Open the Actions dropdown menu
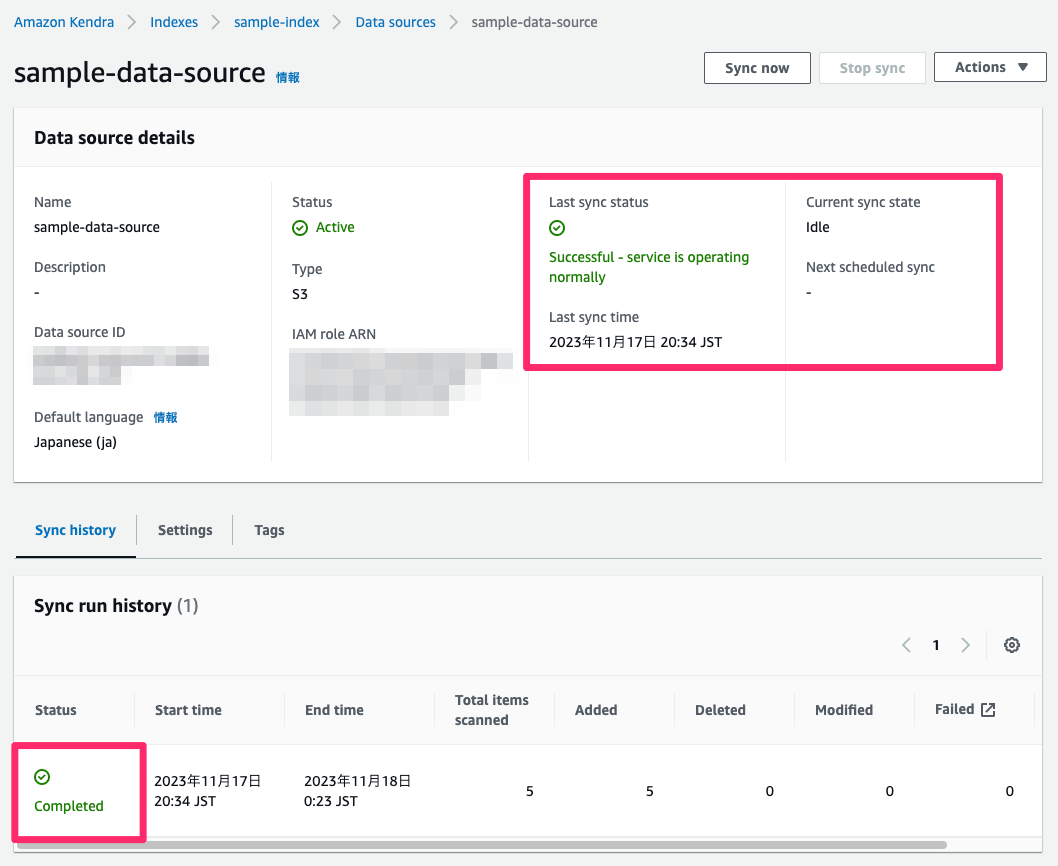This screenshot has height=866, width=1058. coord(990,67)
